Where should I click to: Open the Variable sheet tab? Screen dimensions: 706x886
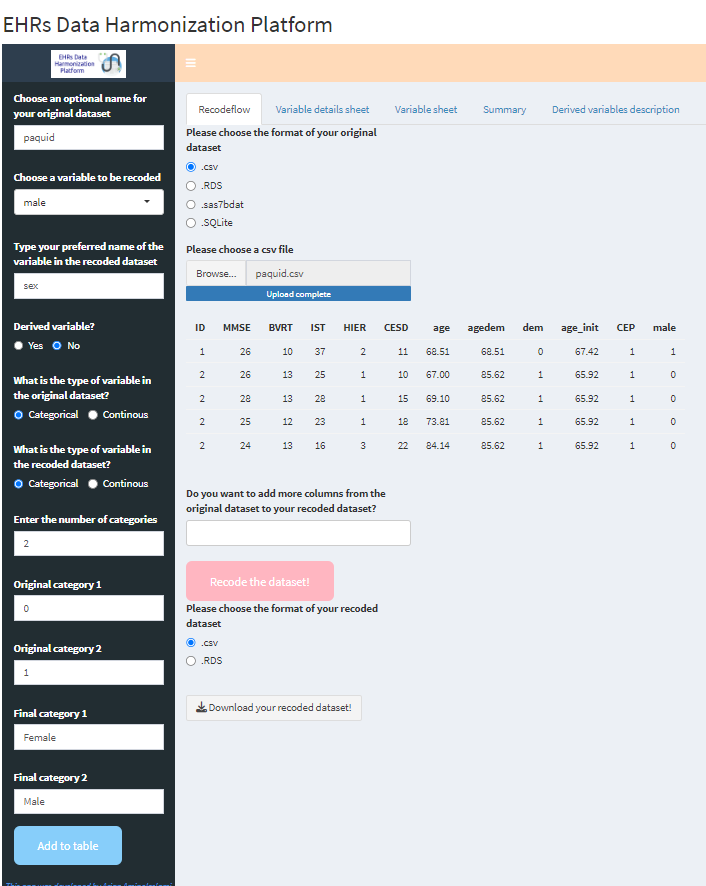(x=426, y=110)
